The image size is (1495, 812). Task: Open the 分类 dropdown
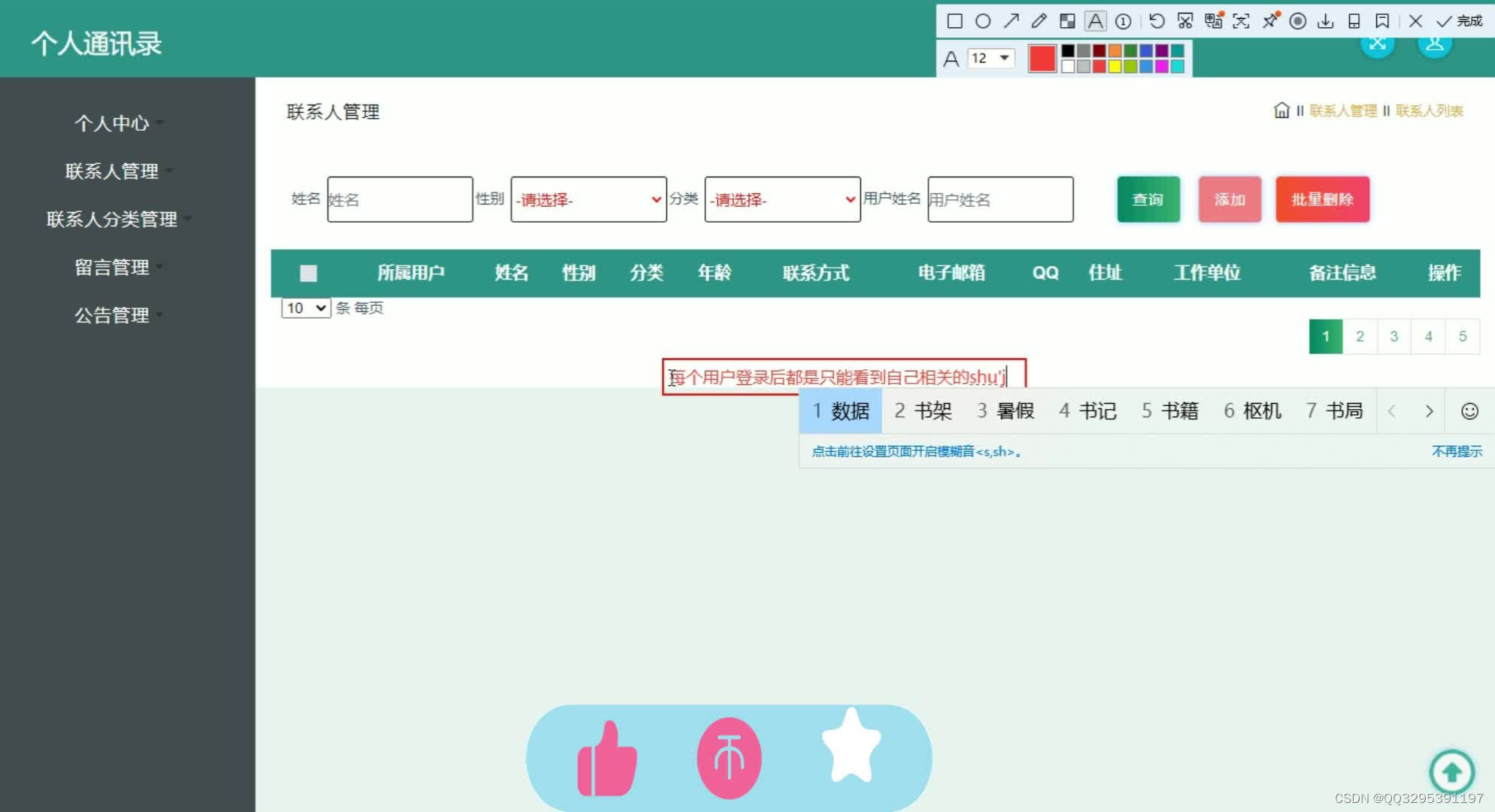[x=782, y=199]
